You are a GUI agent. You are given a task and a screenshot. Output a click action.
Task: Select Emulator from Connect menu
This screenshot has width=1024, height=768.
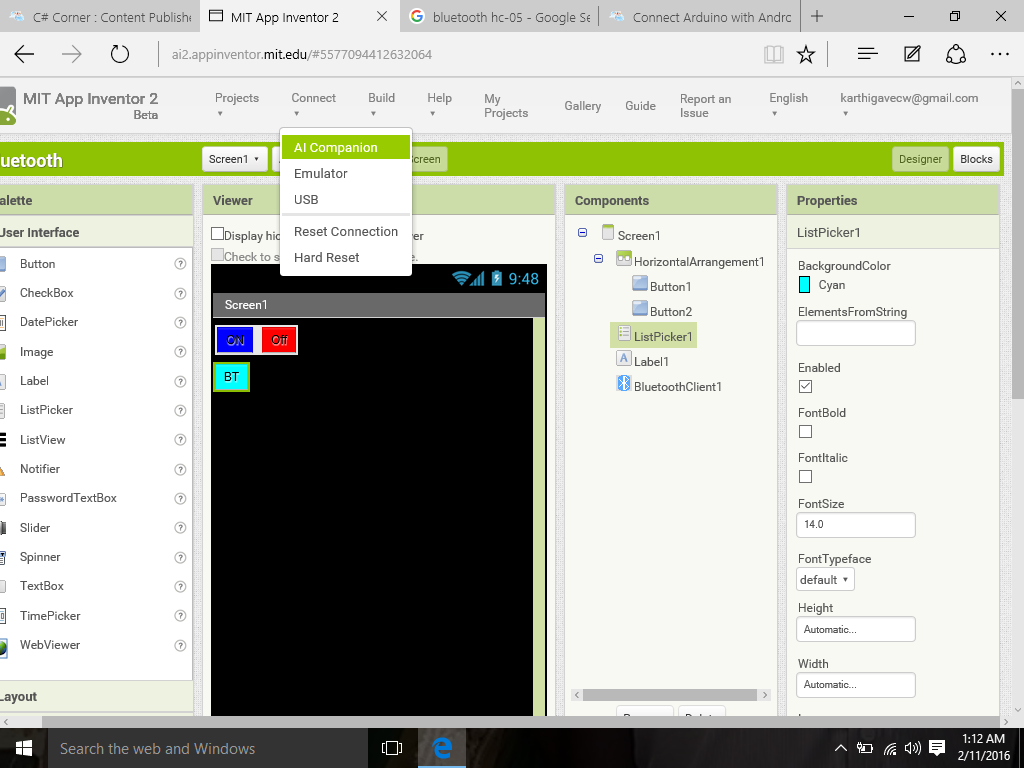click(x=345, y=174)
